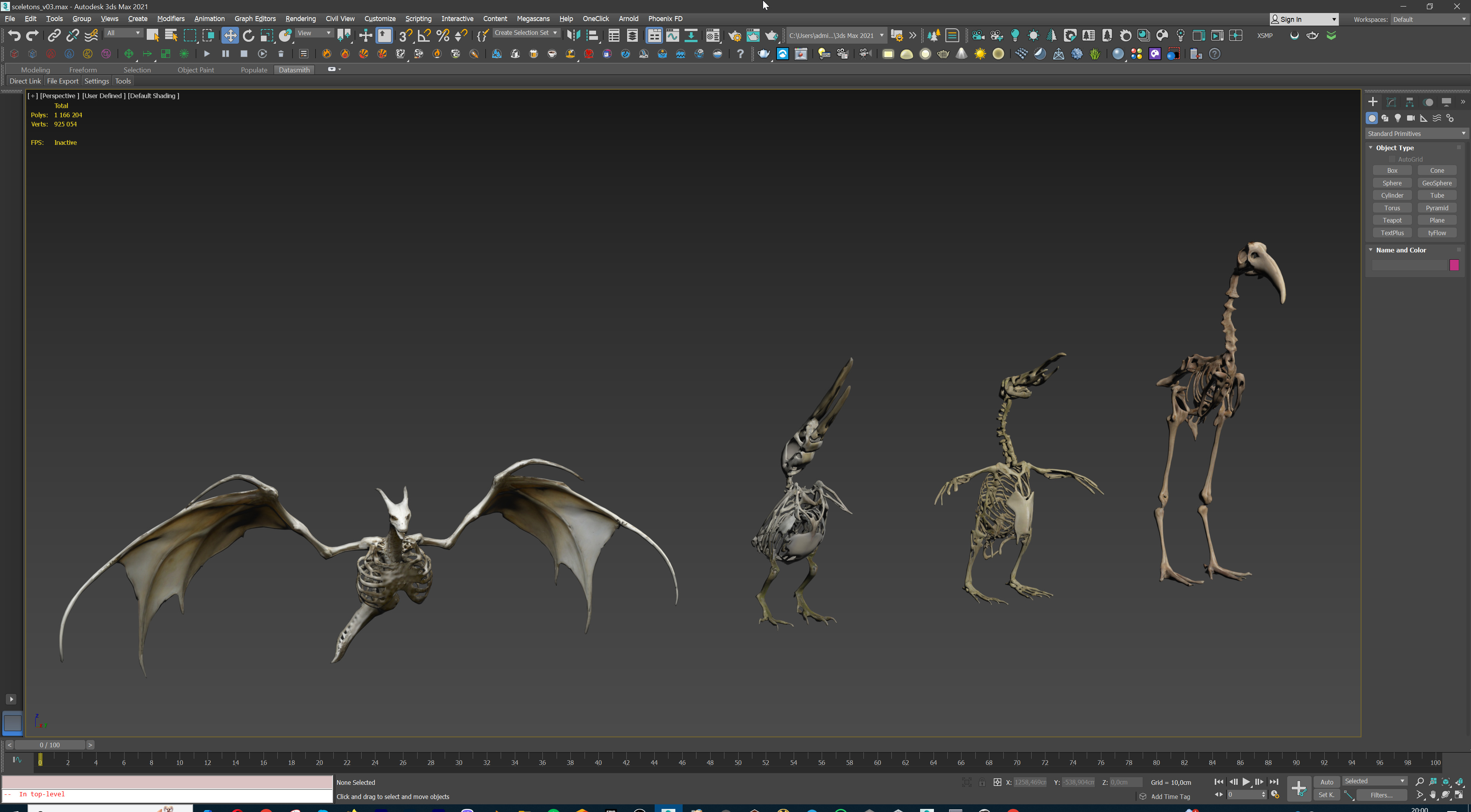Toggle Window/Crossing selection mode

point(208,35)
